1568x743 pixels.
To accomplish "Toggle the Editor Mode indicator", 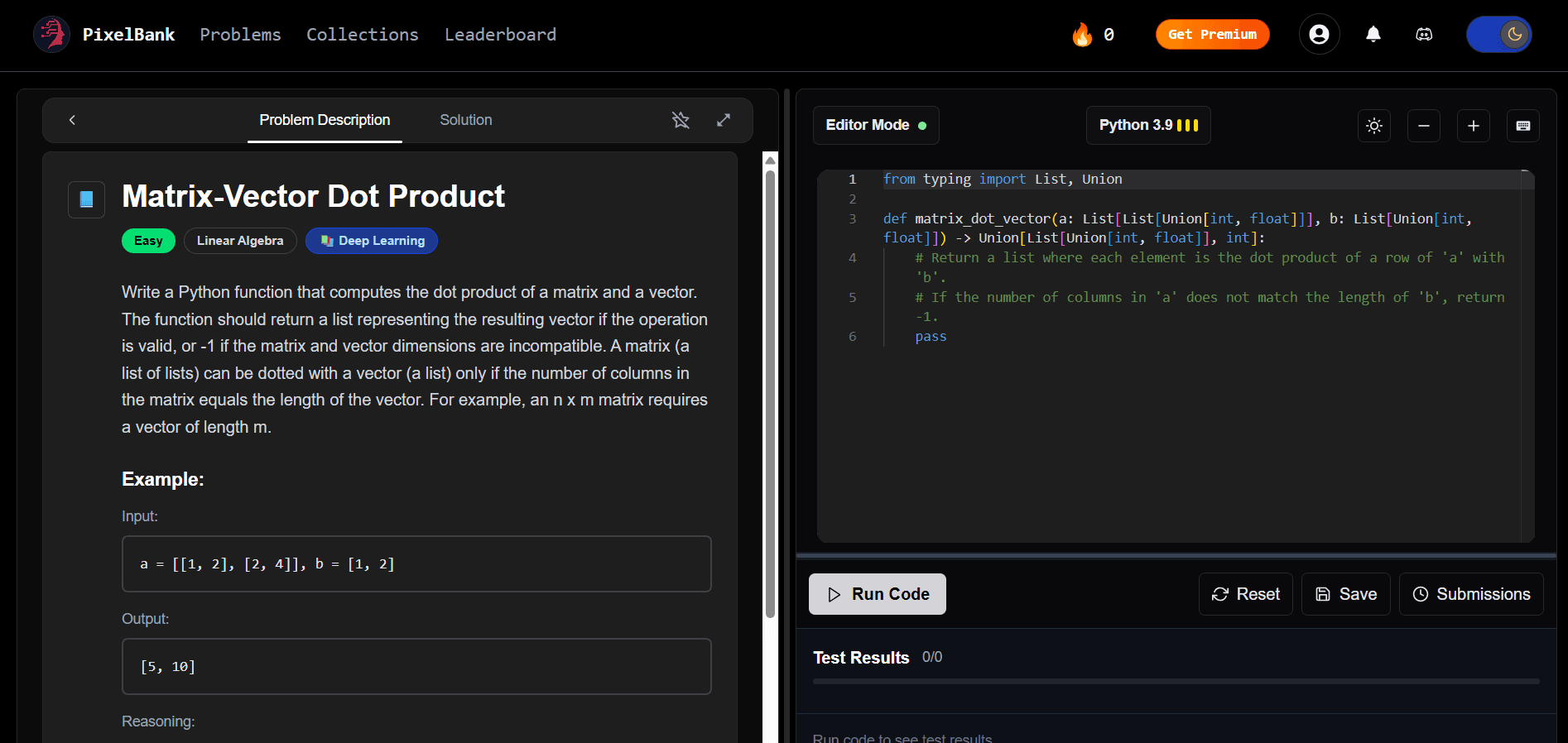I will tap(875, 126).
